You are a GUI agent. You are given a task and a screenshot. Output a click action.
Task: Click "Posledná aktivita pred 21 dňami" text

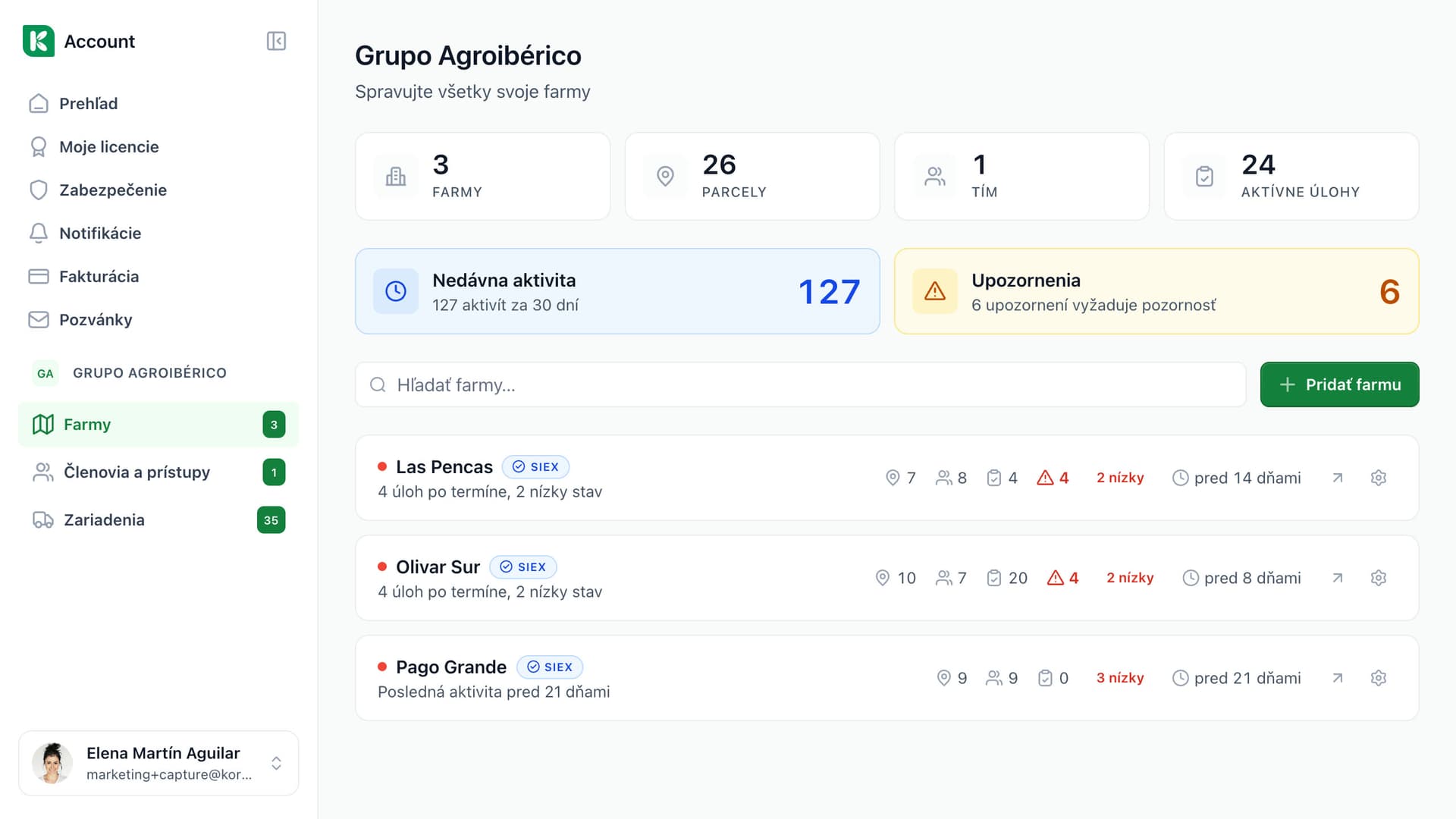494,692
